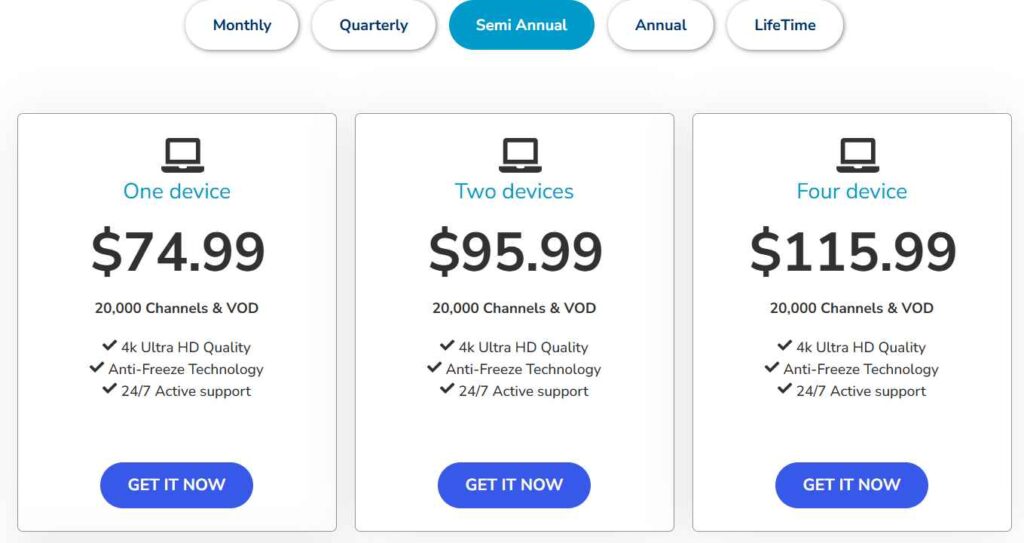Select the Quarterly plan tab
This screenshot has height=543, width=1024.
point(373,25)
